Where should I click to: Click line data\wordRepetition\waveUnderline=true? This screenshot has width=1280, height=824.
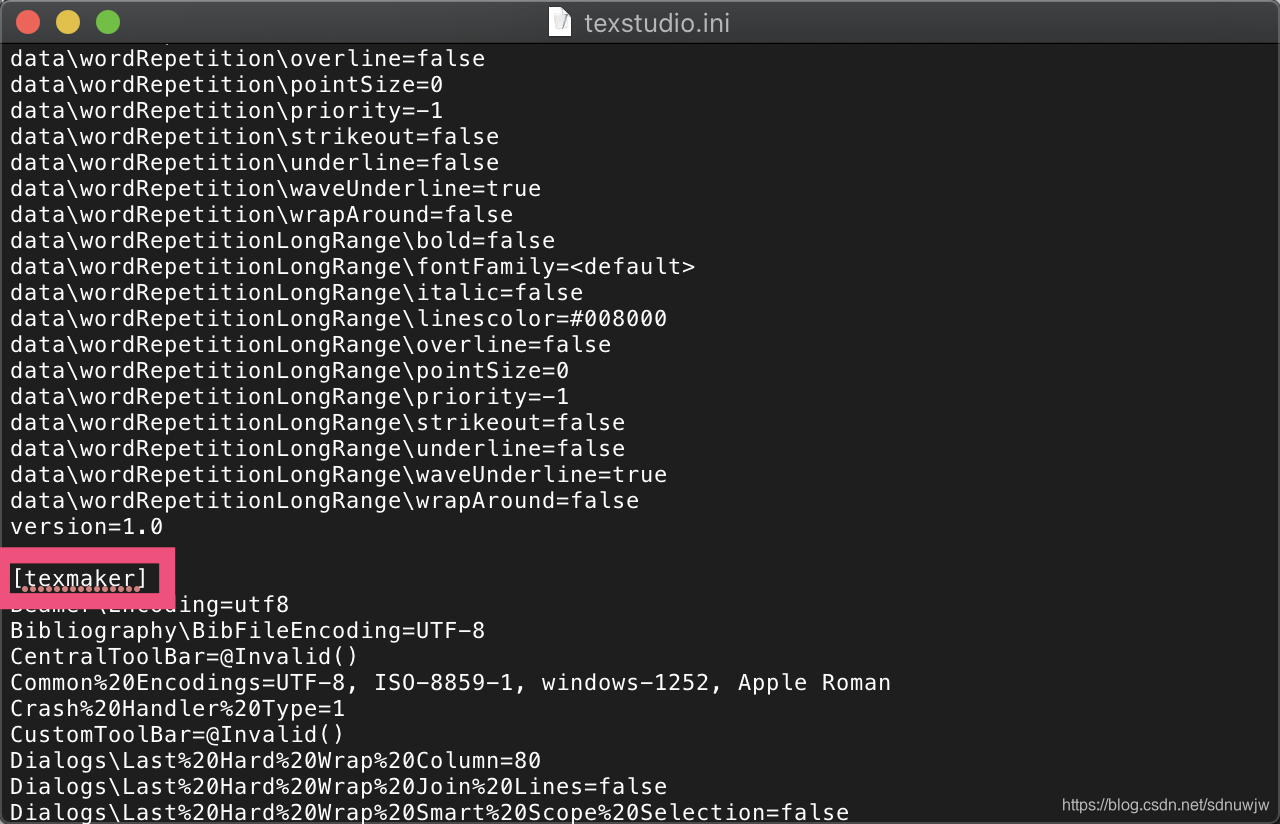pos(275,189)
